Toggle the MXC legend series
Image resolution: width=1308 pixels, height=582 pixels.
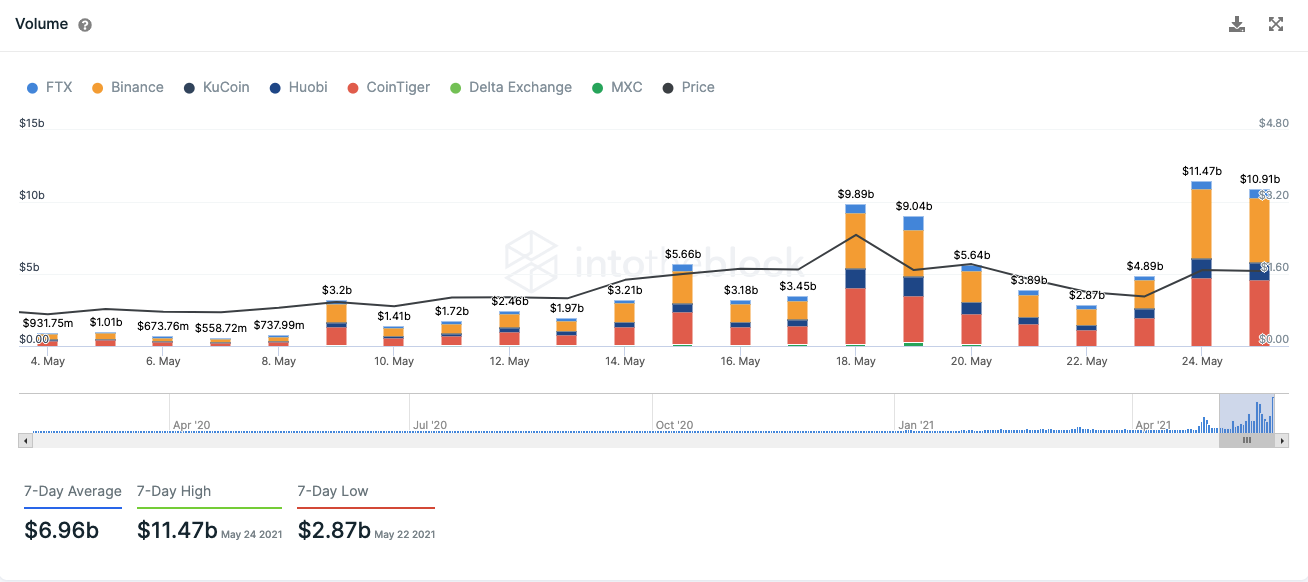tap(619, 87)
